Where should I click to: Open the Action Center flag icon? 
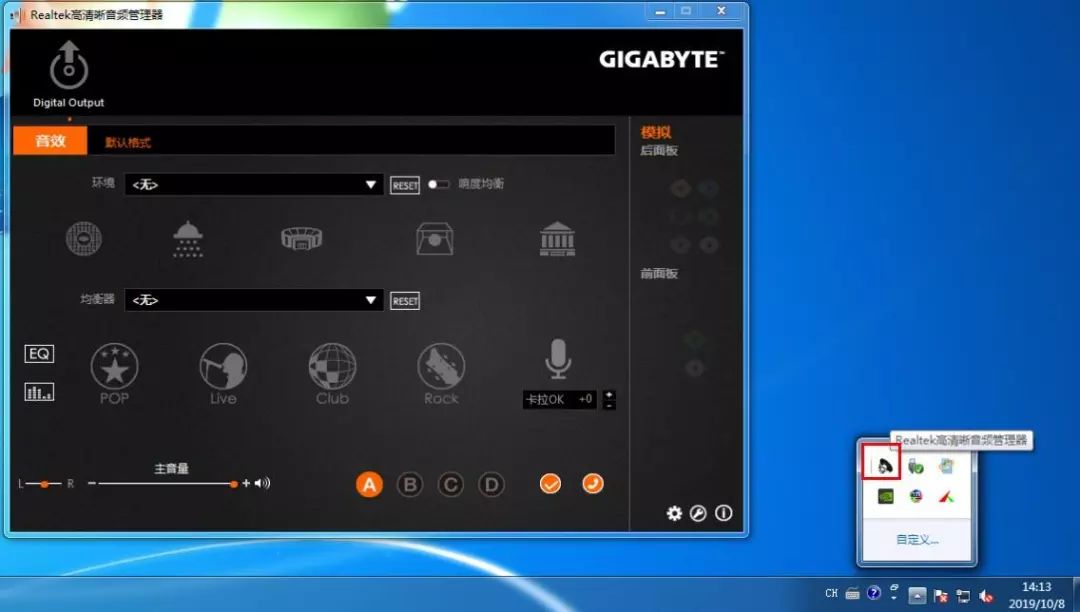[x=941, y=595]
